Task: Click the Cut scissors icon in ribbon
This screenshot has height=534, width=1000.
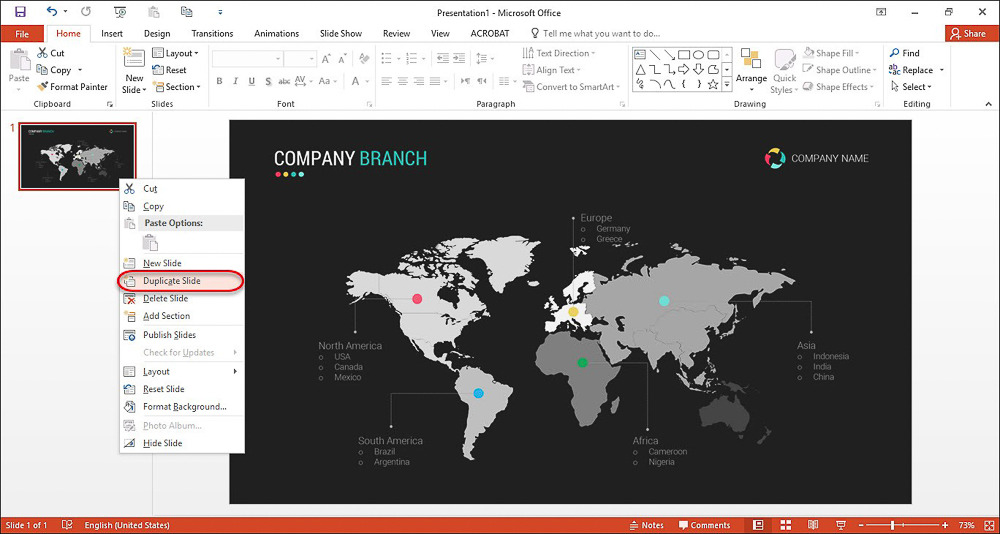Action: coord(43,54)
